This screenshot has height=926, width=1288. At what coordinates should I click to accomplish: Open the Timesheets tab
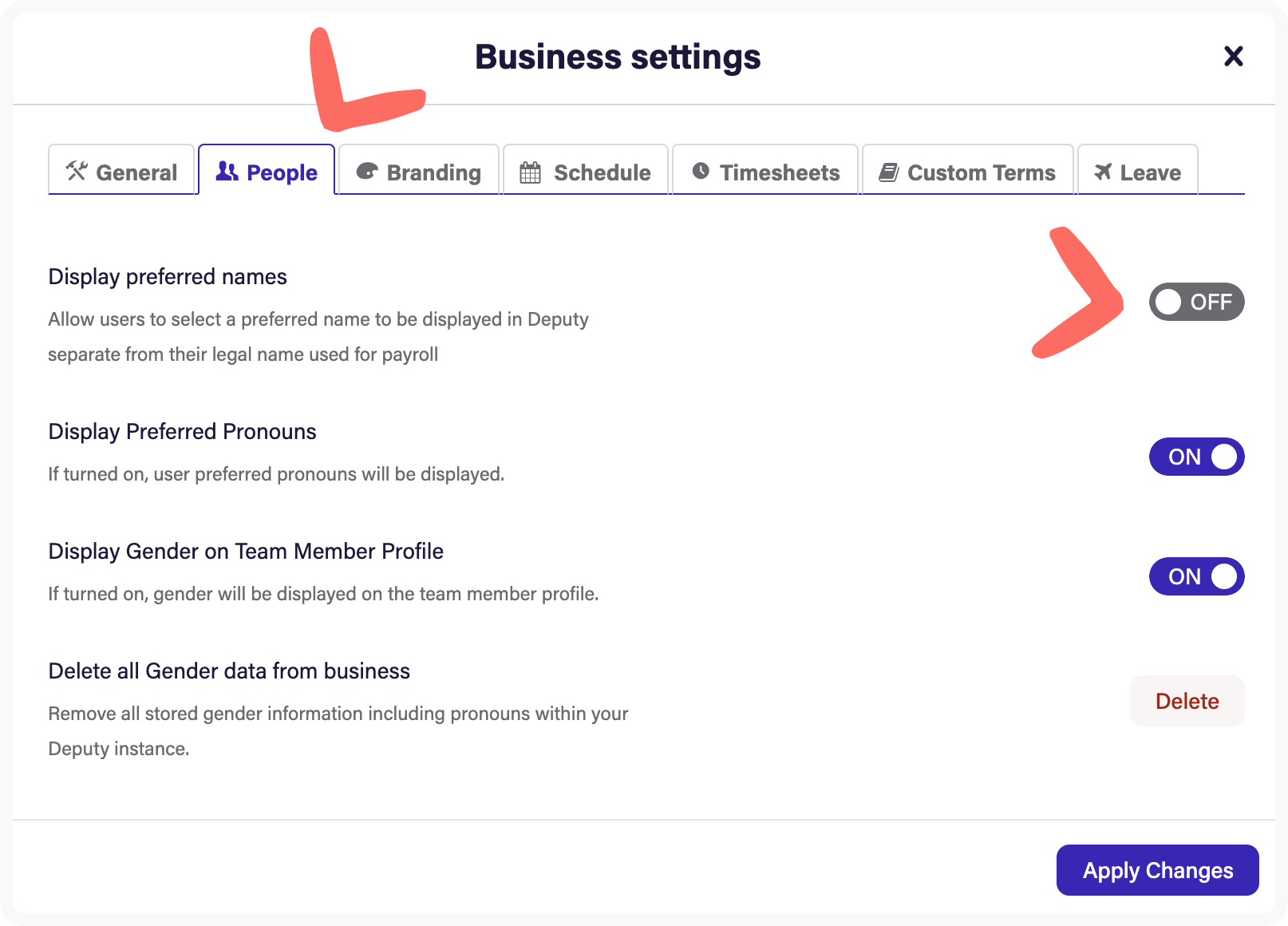point(766,172)
